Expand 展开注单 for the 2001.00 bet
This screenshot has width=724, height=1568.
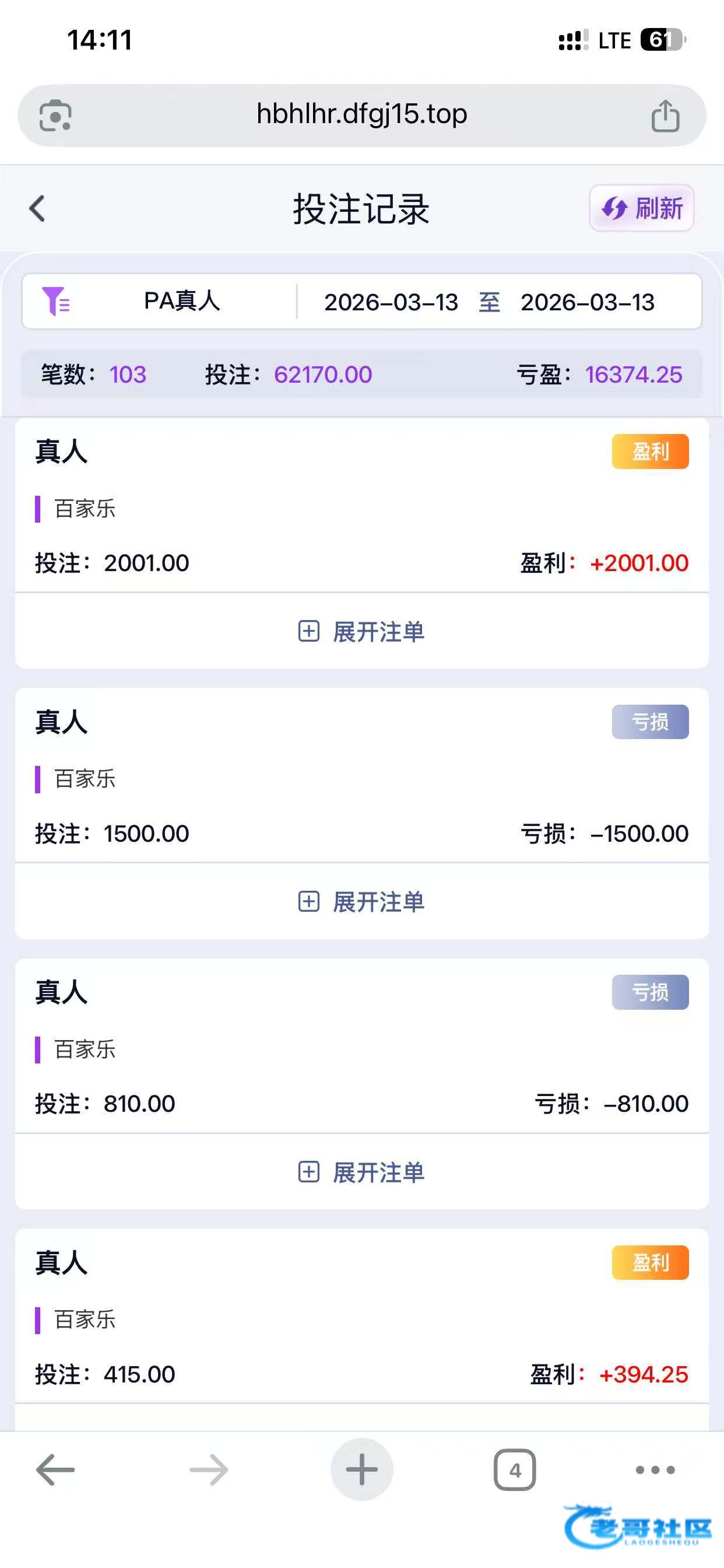click(x=362, y=632)
